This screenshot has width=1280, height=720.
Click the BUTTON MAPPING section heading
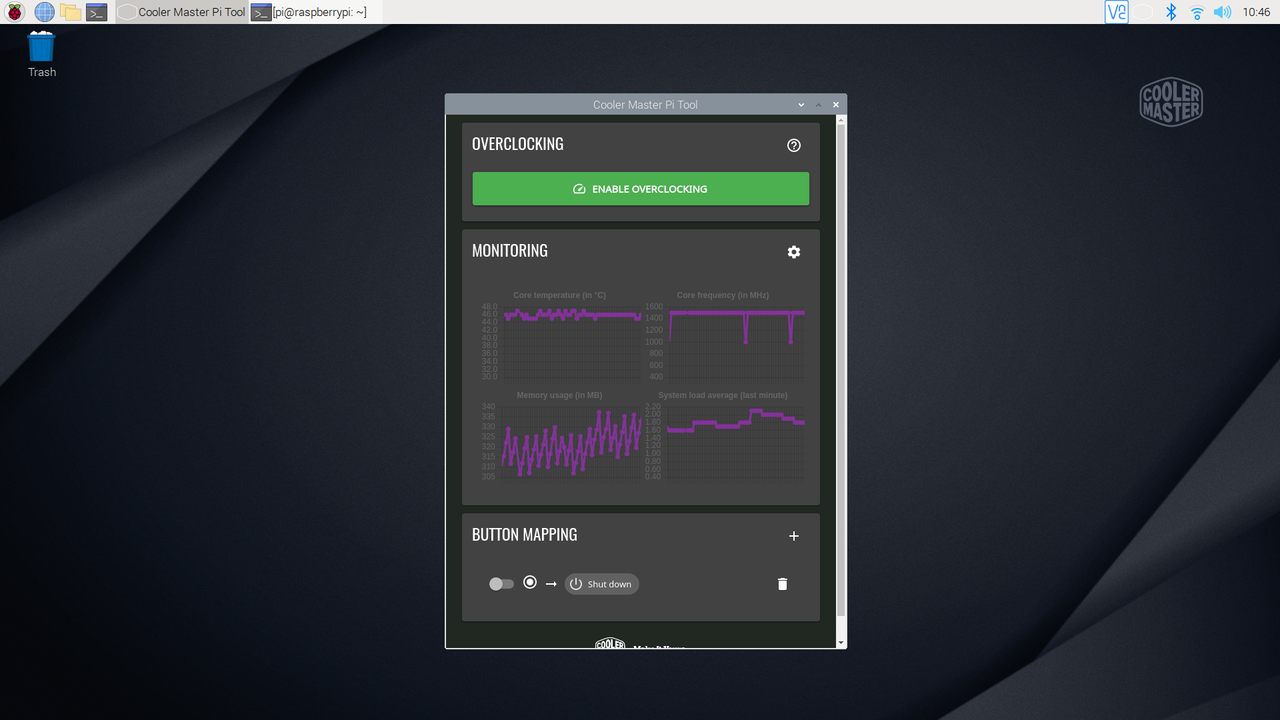point(525,535)
